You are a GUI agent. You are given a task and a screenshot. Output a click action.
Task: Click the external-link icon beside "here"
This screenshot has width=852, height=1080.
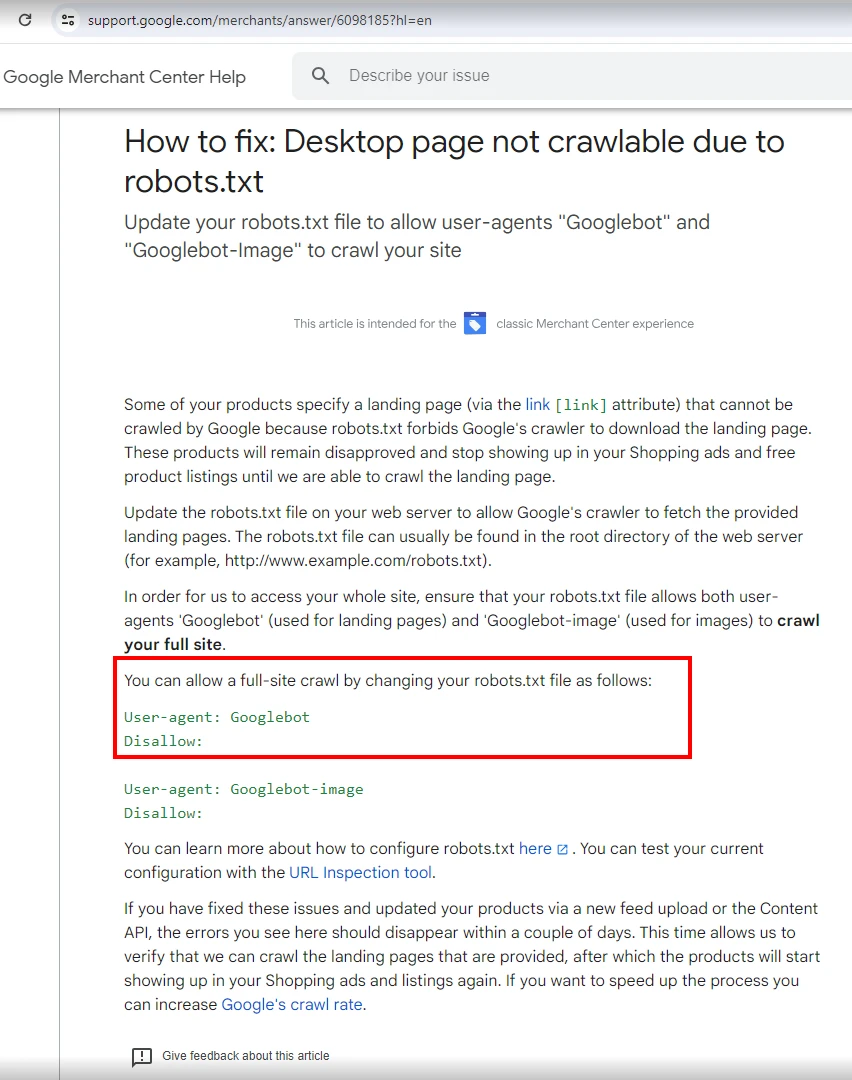coord(560,848)
